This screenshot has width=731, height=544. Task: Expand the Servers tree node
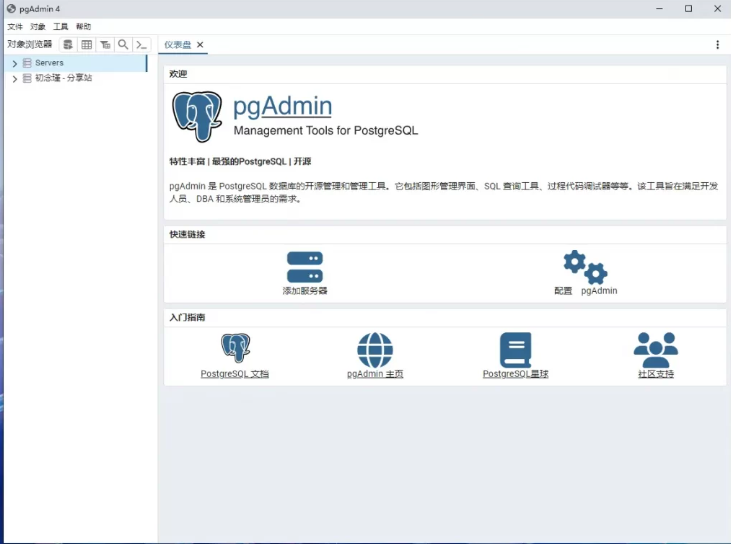click(x=14, y=63)
